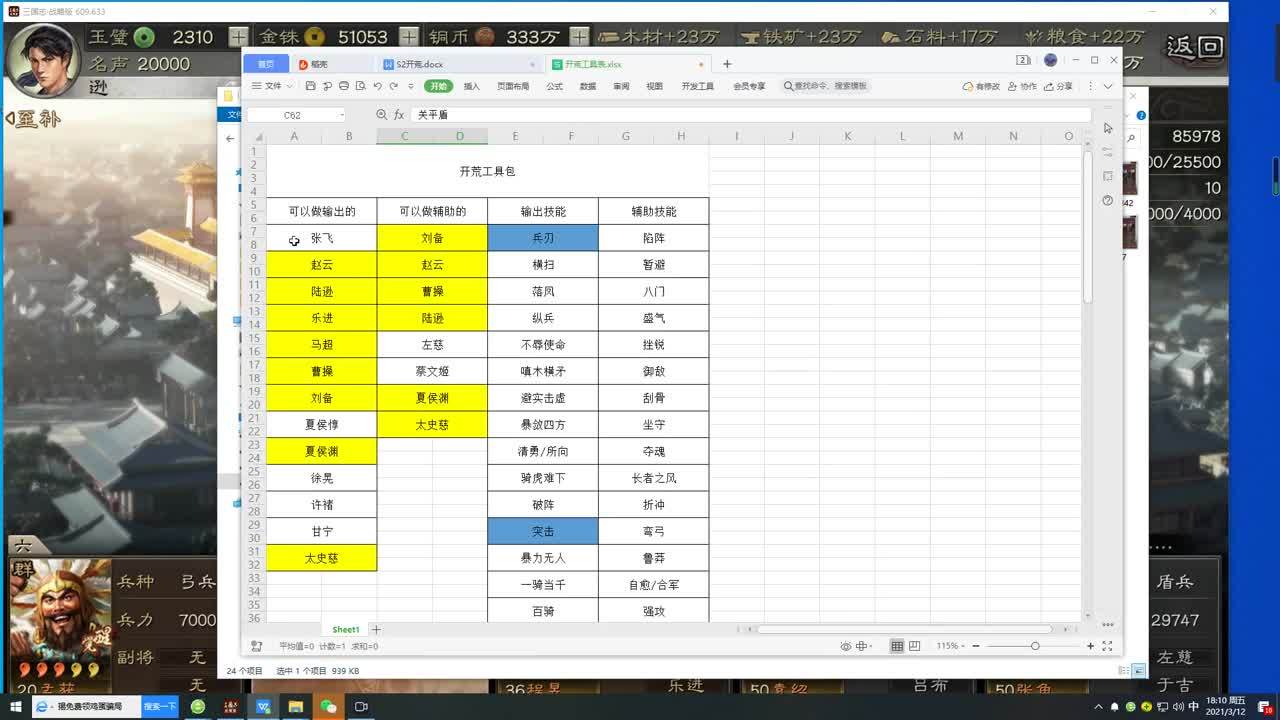
Task: Open the 视图 ribbon tab
Action: [x=654, y=86]
